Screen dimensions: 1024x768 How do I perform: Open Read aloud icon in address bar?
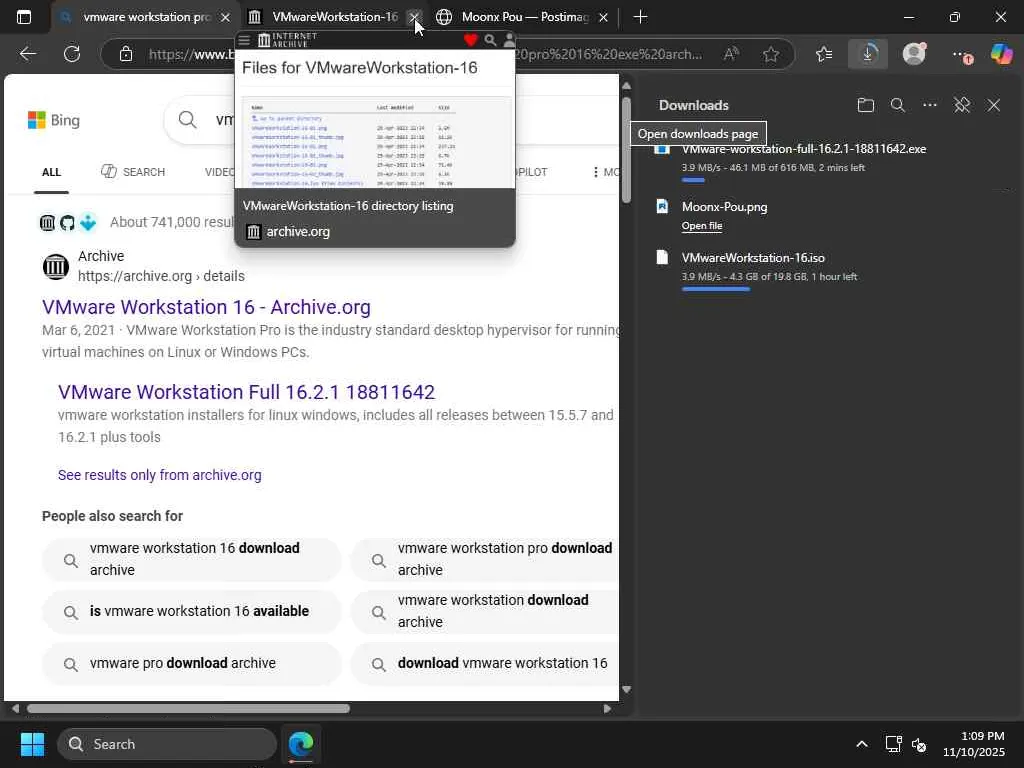731,54
